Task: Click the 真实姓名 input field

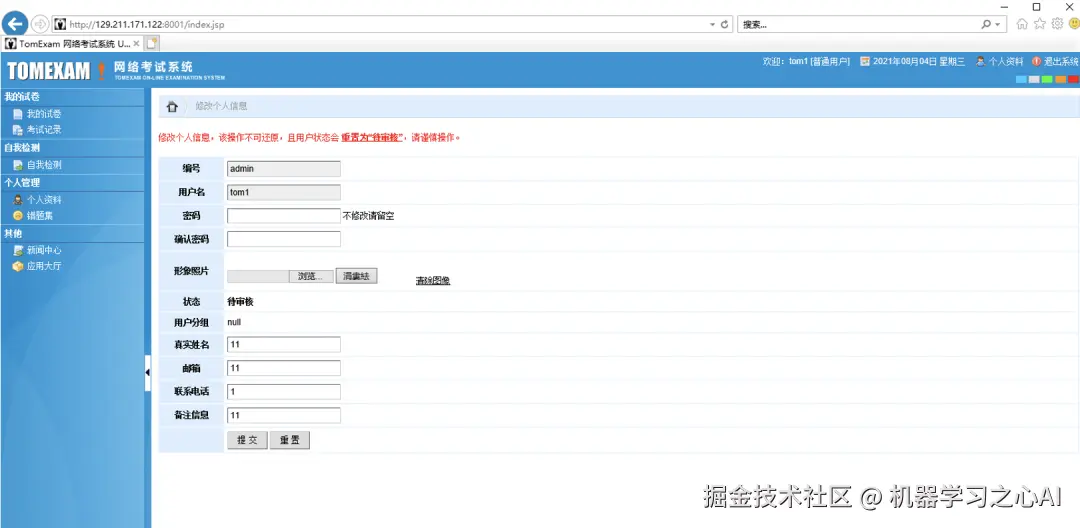Action: click(284, 344)
